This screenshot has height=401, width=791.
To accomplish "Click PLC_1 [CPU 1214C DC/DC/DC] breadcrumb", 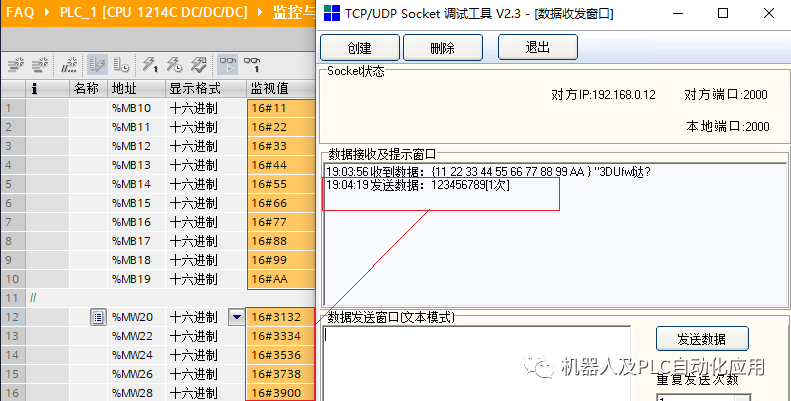I will coord(154,12).
